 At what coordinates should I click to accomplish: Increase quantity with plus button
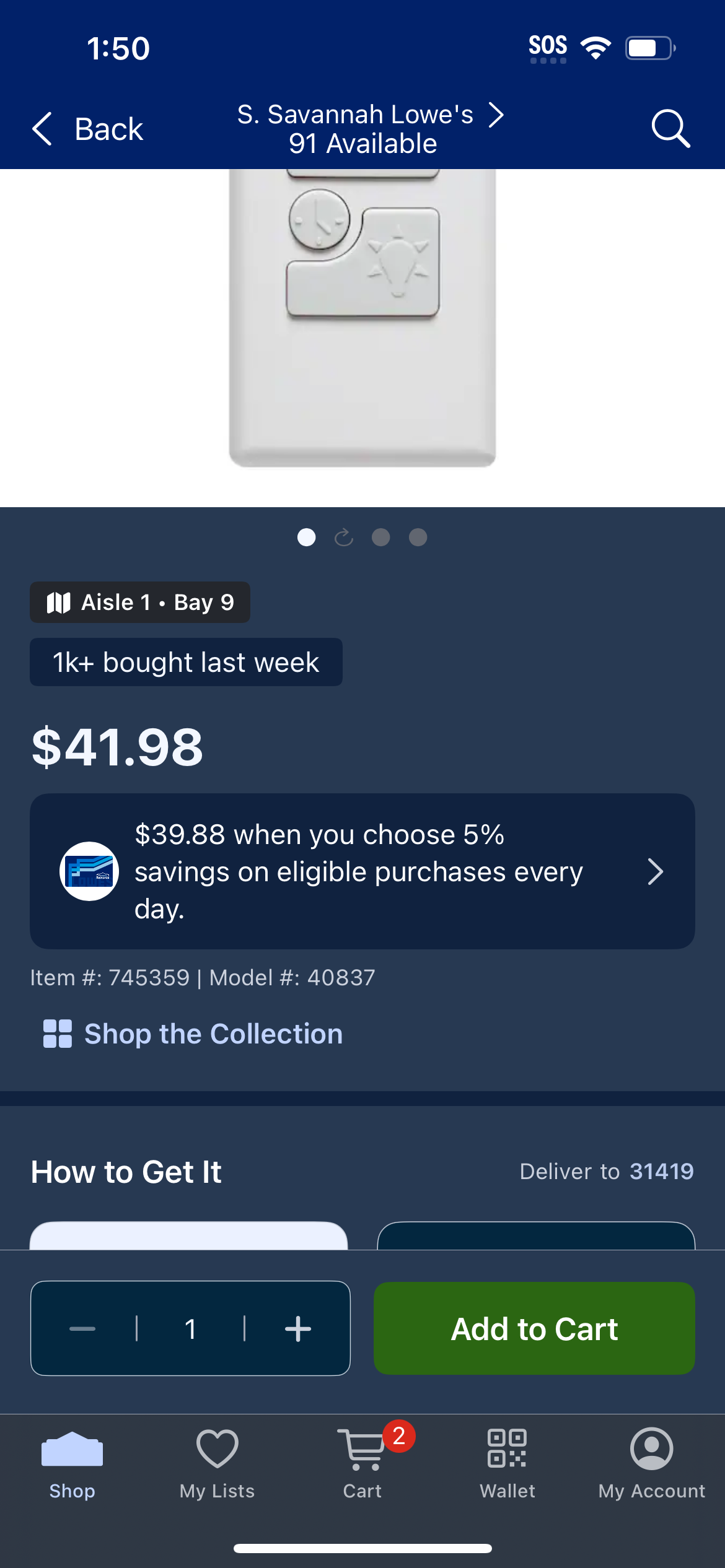click(x=298, y=1328)
